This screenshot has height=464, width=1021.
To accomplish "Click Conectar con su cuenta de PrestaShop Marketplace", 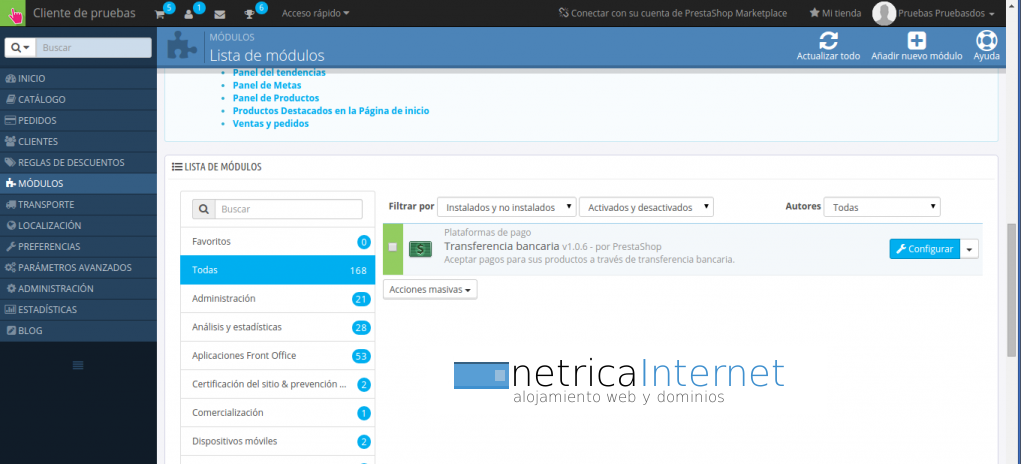I will point(673,13).
